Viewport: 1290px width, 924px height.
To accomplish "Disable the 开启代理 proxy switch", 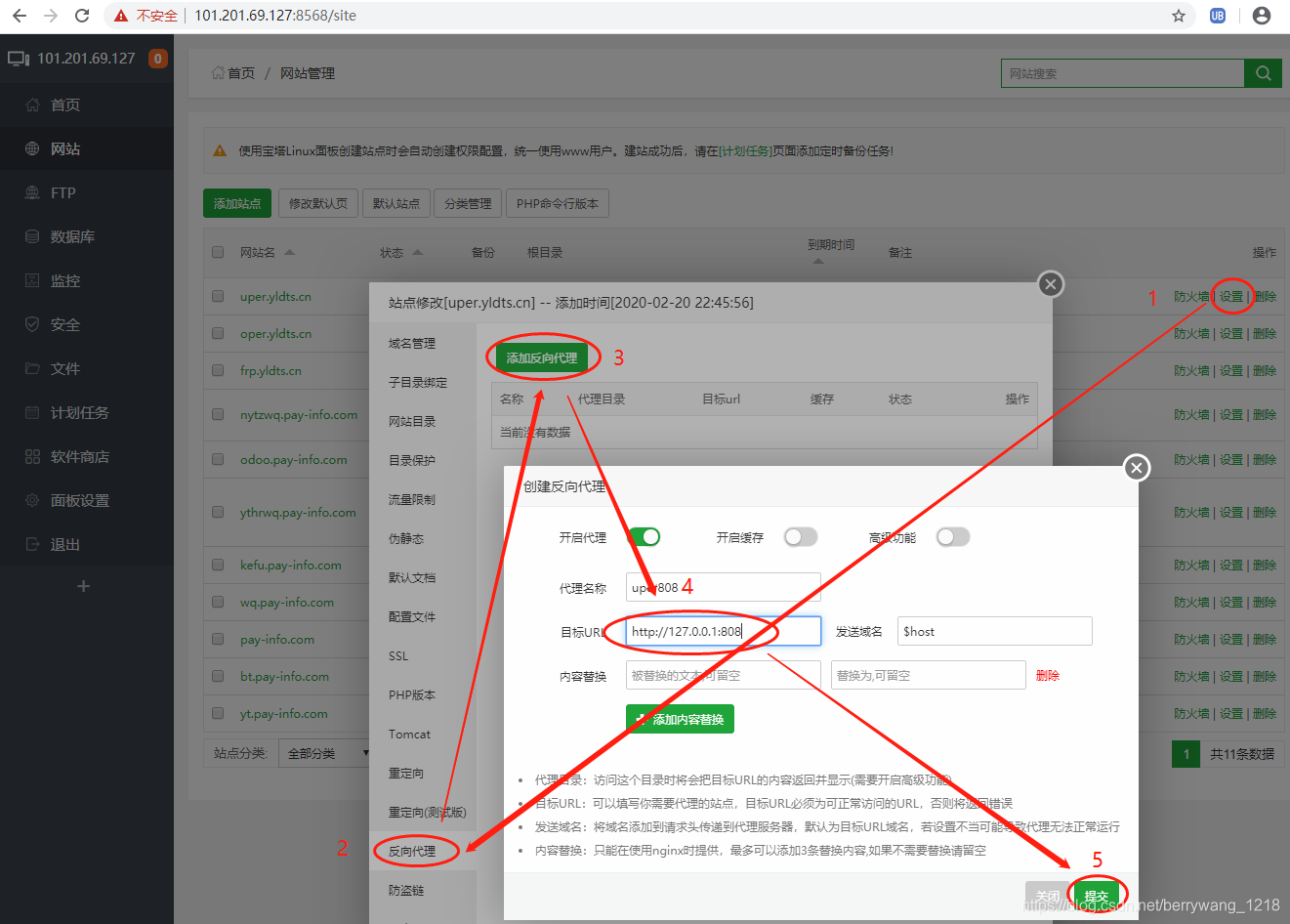I will coord(642,536).
